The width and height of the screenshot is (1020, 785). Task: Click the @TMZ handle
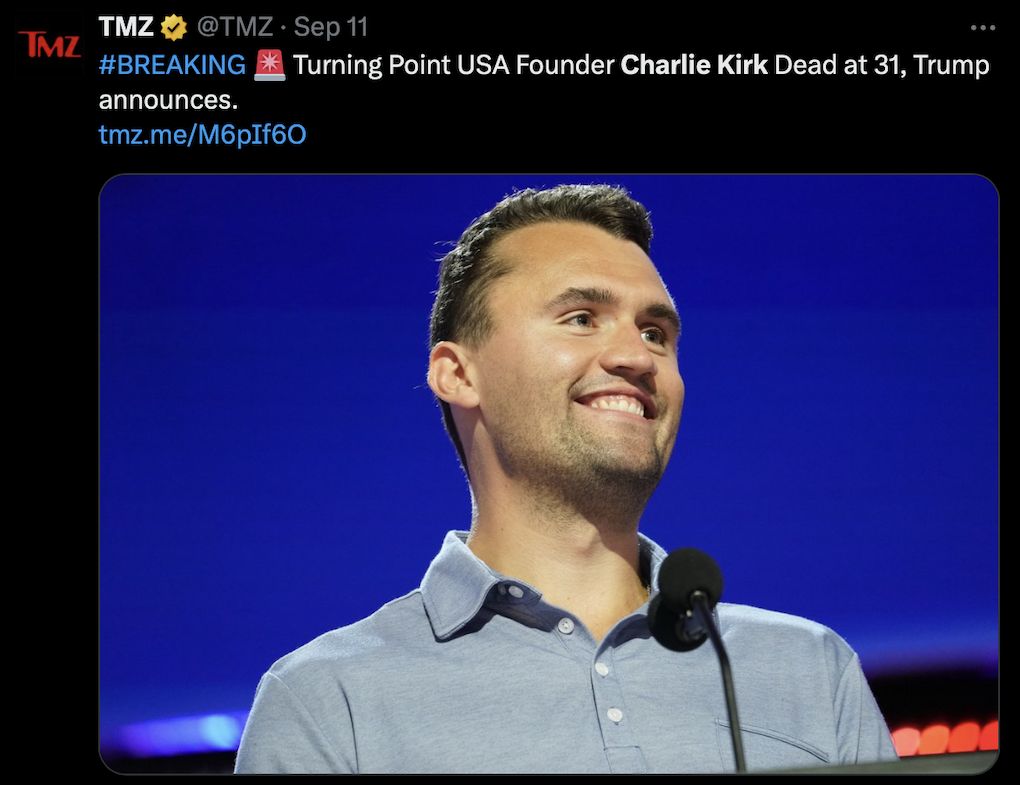point(235,27)
